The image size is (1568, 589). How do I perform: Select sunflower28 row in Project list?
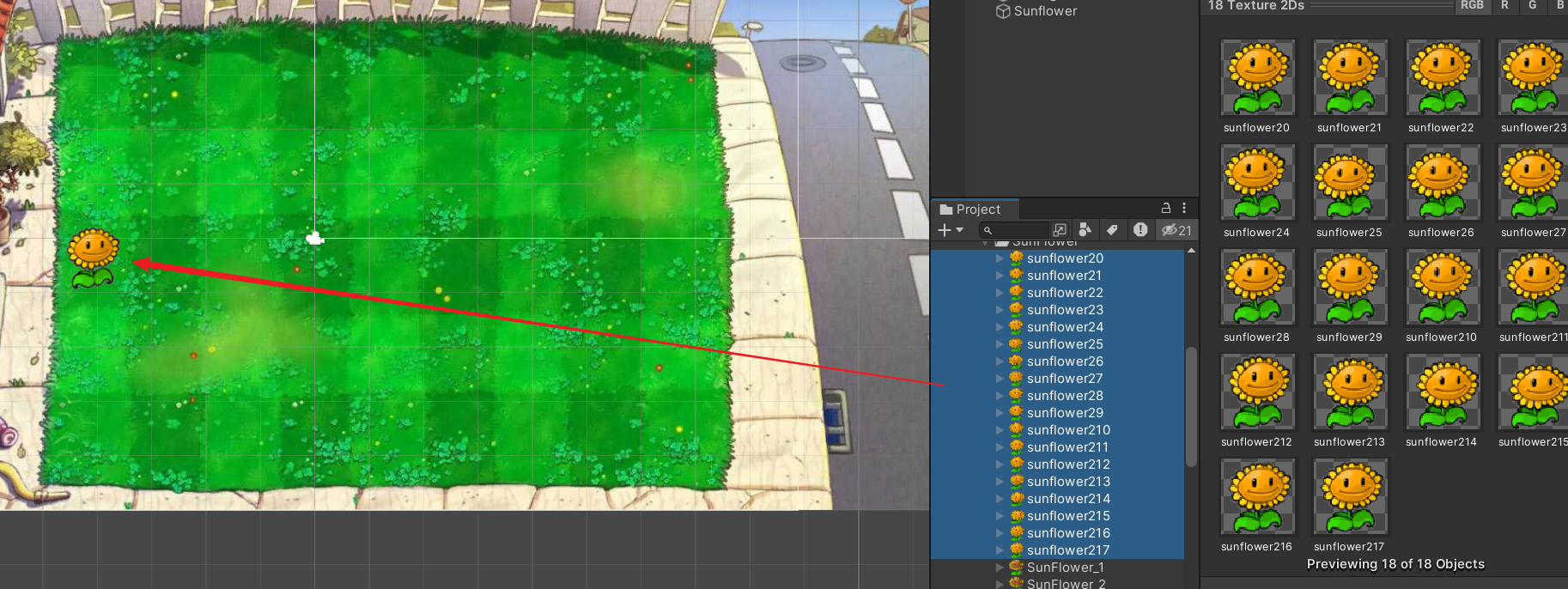pos(1058,396)
